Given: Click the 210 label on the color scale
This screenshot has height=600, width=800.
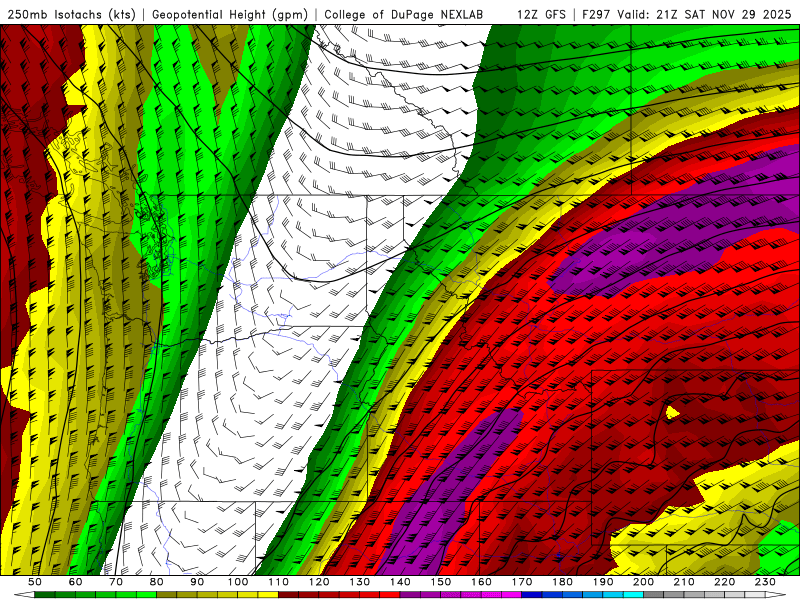Looking at the screenshot, I should [684, 582].
